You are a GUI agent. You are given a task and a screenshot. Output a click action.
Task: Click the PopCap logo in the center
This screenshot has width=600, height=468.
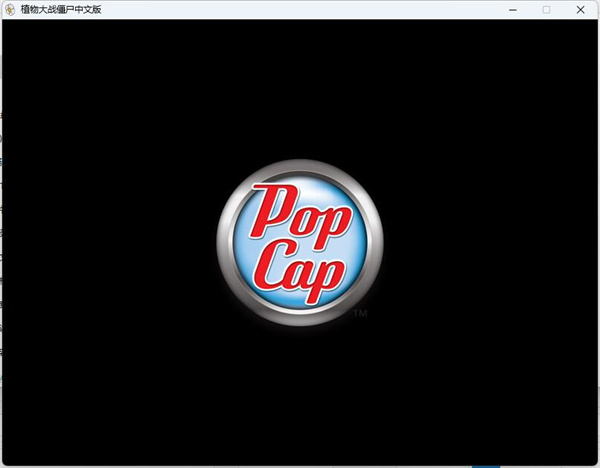[x=299, y=241]
